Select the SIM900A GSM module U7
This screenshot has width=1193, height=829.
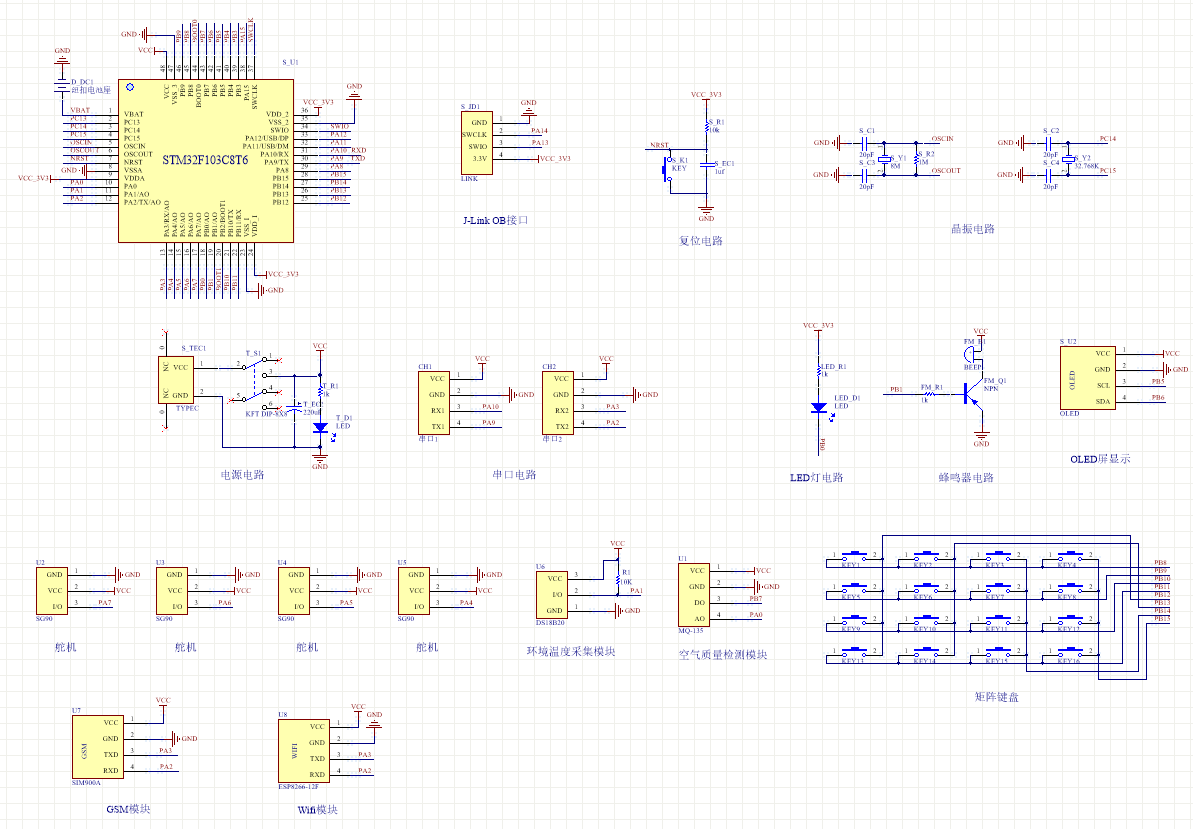pos(97,747)
